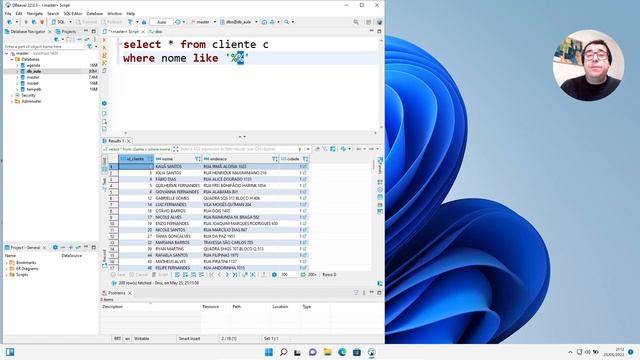Expand the tempdb database node

point(17,89)
